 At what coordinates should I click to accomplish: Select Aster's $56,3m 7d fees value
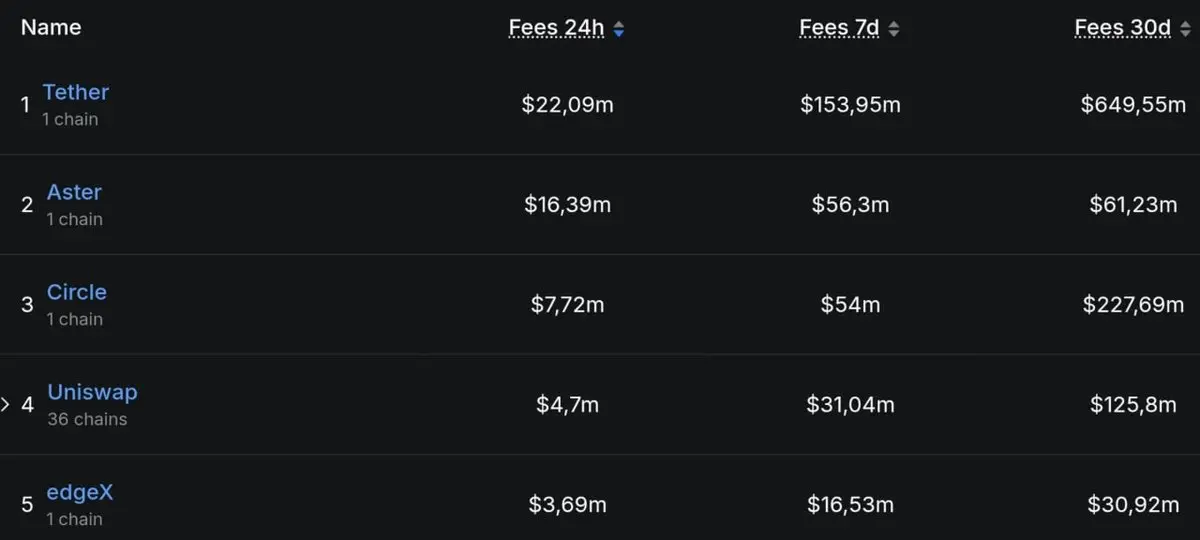pyautogui.click(x=850, y=205)
